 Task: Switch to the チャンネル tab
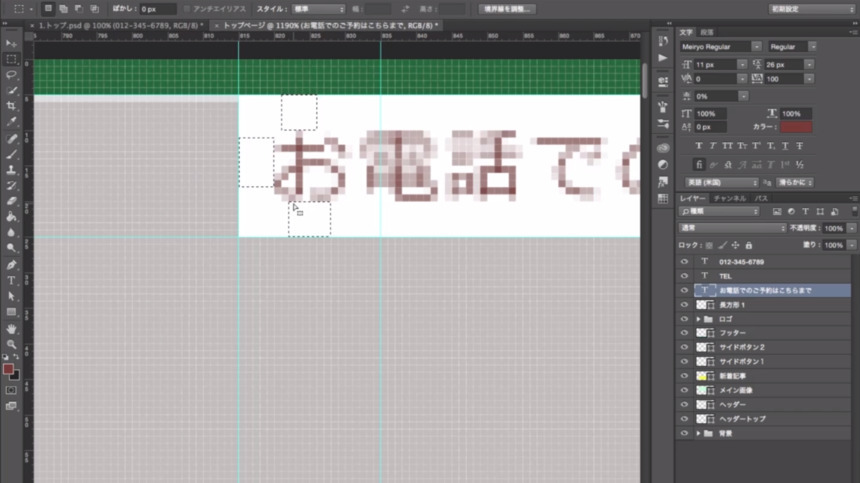pyautogui.click(x=729, y=198)
